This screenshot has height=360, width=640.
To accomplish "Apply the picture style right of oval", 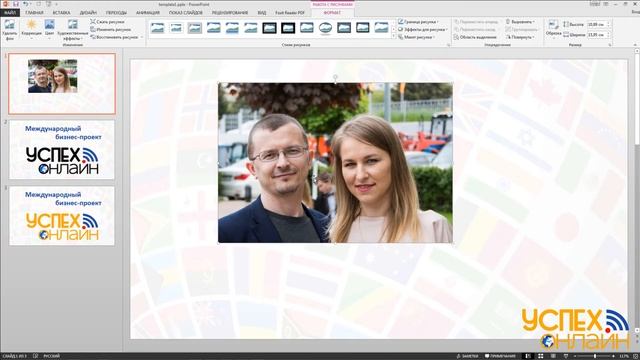I will click(x=344, y=28).
